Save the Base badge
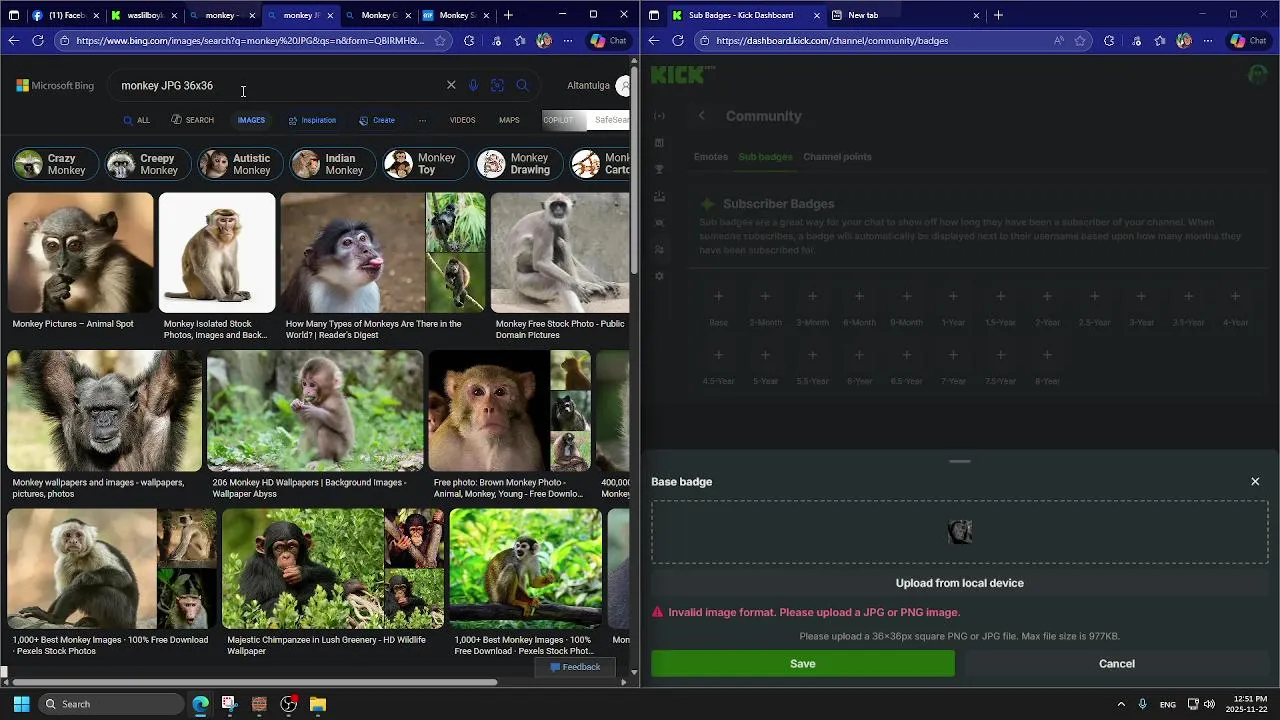This screenshot has width=1280, height=720. [803, 664]
